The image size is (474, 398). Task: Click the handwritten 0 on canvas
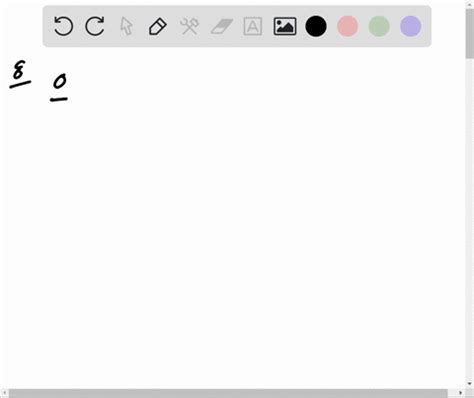(x=60, y=81)
